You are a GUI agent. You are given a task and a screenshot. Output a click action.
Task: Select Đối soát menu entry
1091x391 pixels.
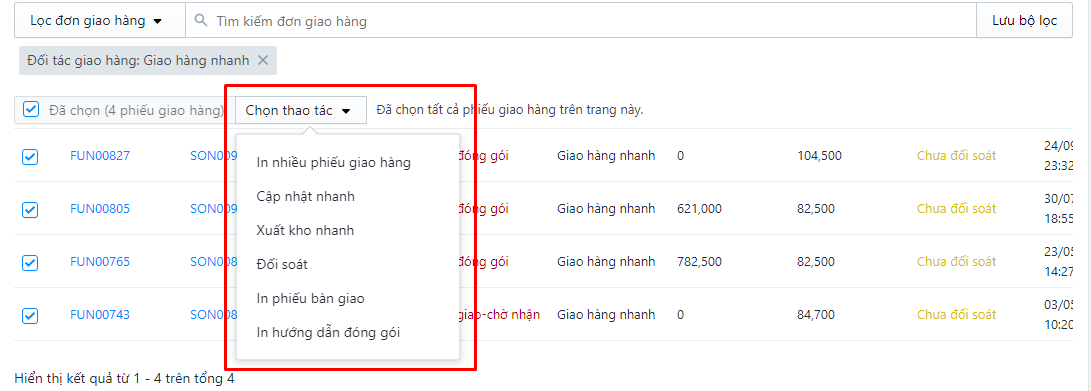click(x=348, y=264)
